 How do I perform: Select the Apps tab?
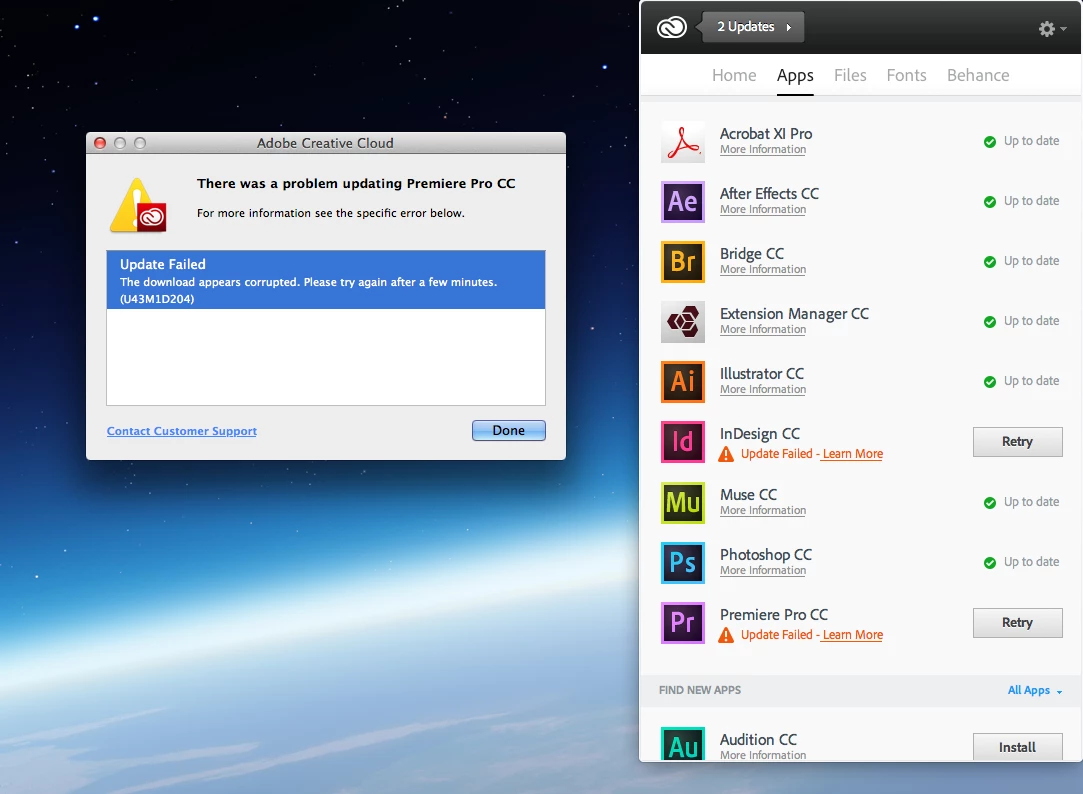[795, 76]
